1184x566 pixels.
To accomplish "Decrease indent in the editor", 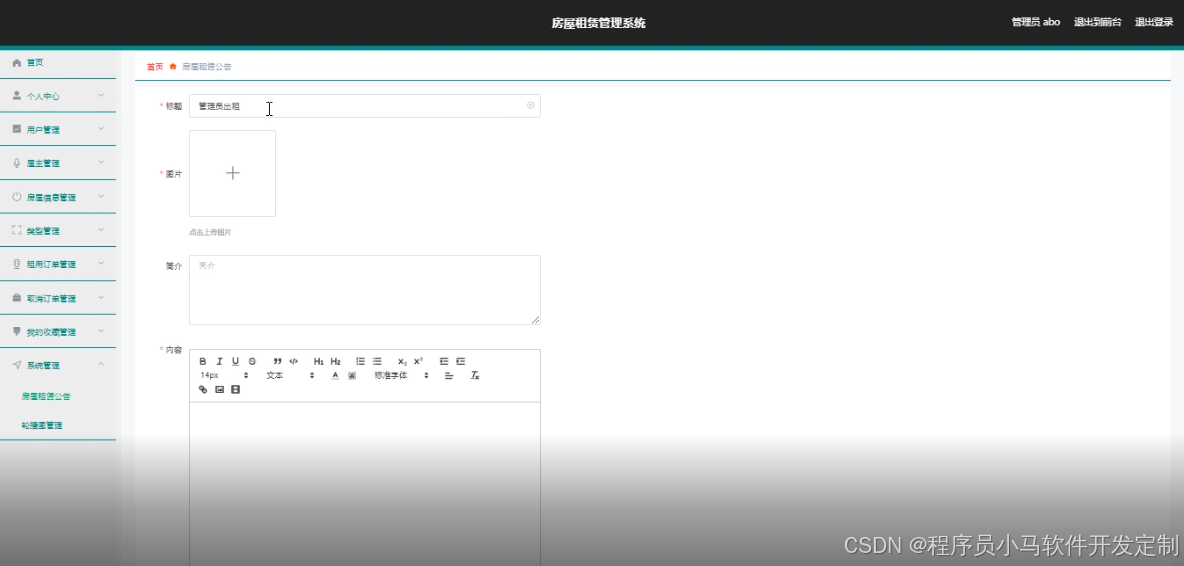I will point(444,361).
